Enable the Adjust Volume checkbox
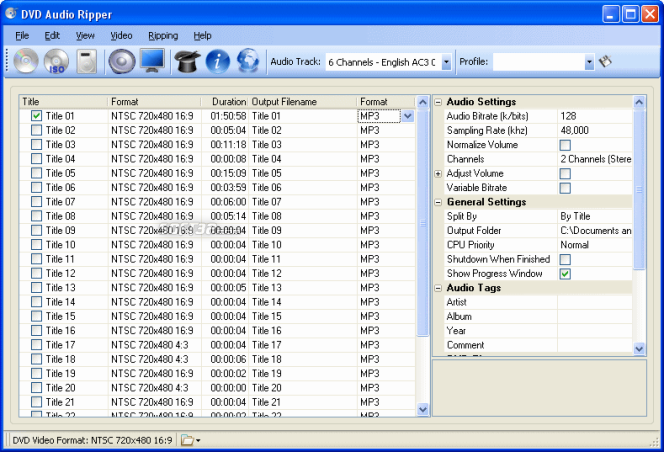 [x=565, y=174]
